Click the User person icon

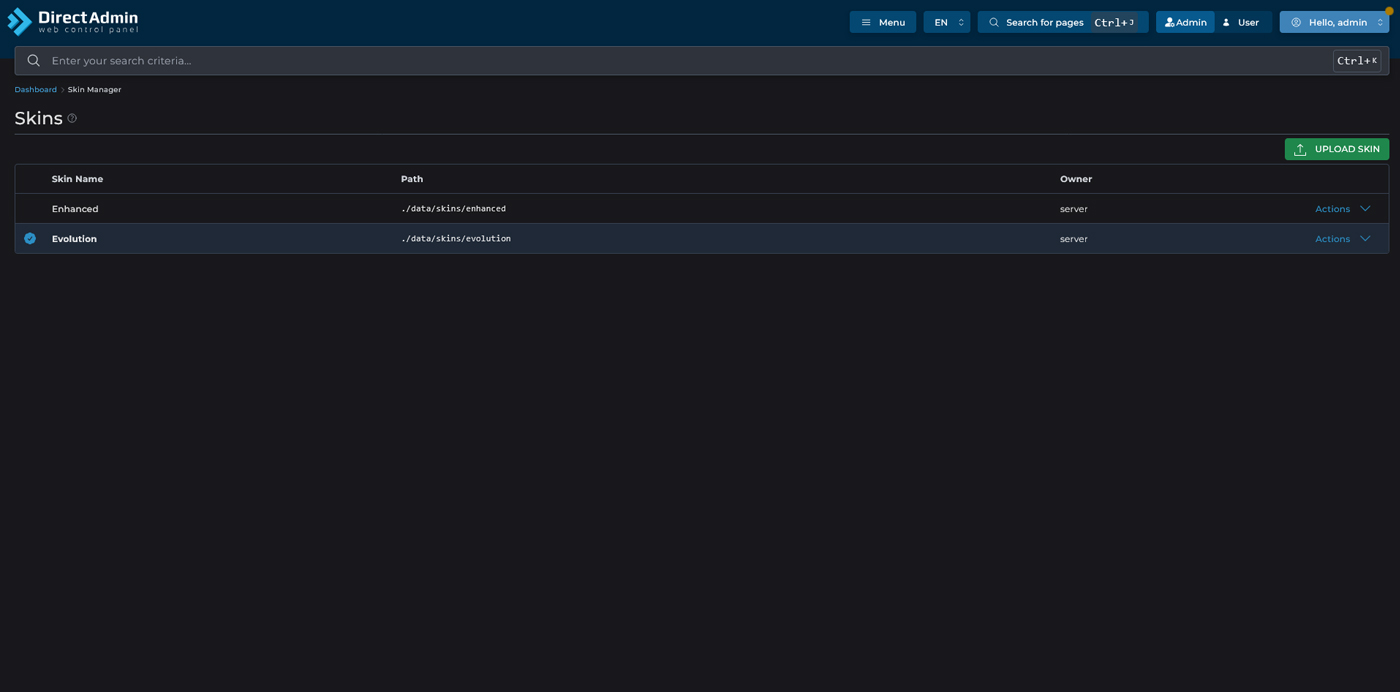[1226, 21]
